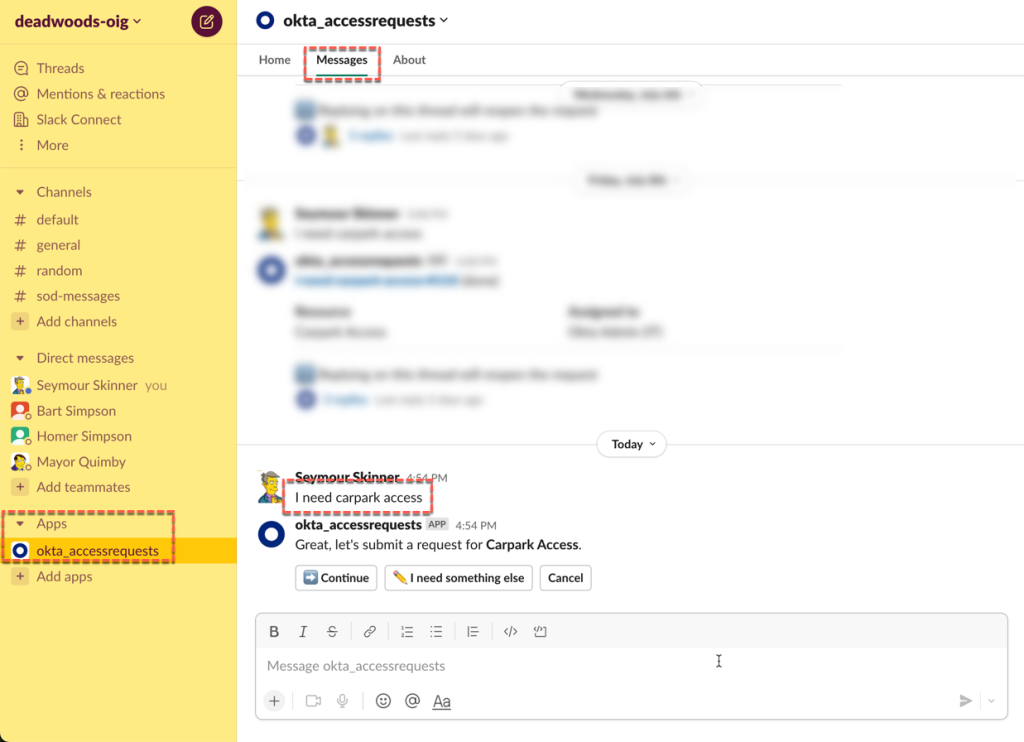
Task: Open the Today date dropdown
Action: (632, 444)
